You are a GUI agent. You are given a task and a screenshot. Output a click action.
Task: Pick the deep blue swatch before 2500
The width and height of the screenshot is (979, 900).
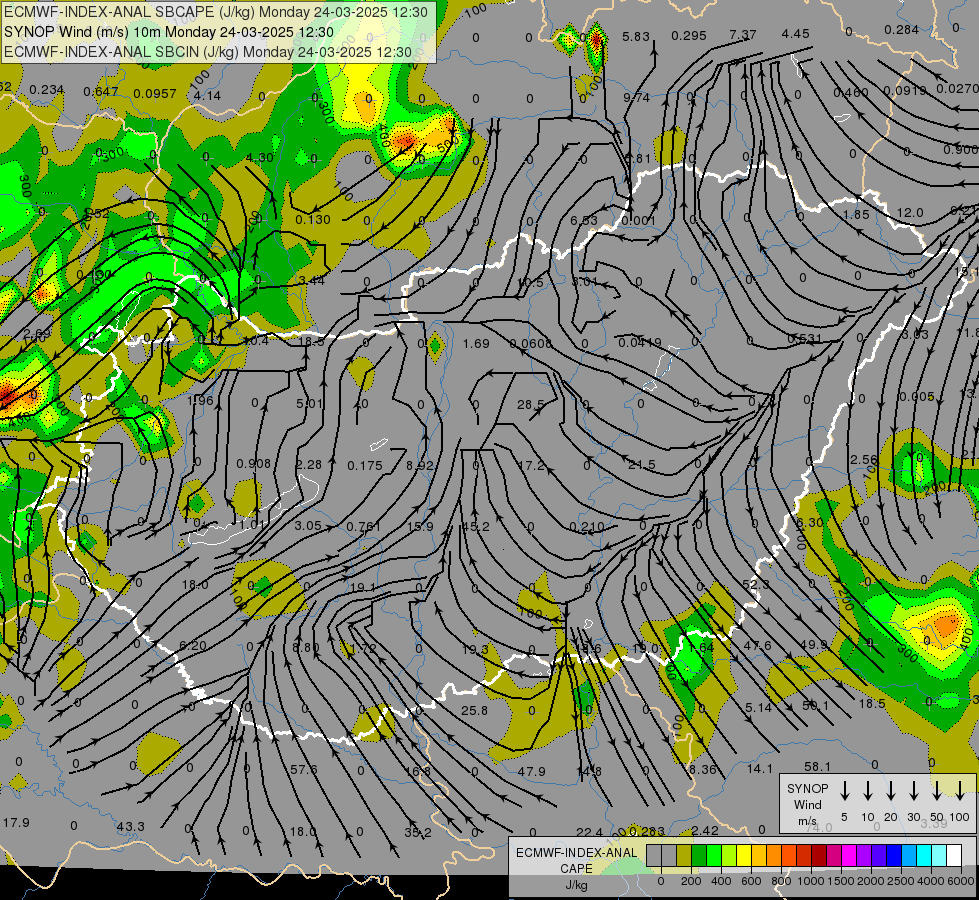tap(893, 856)
